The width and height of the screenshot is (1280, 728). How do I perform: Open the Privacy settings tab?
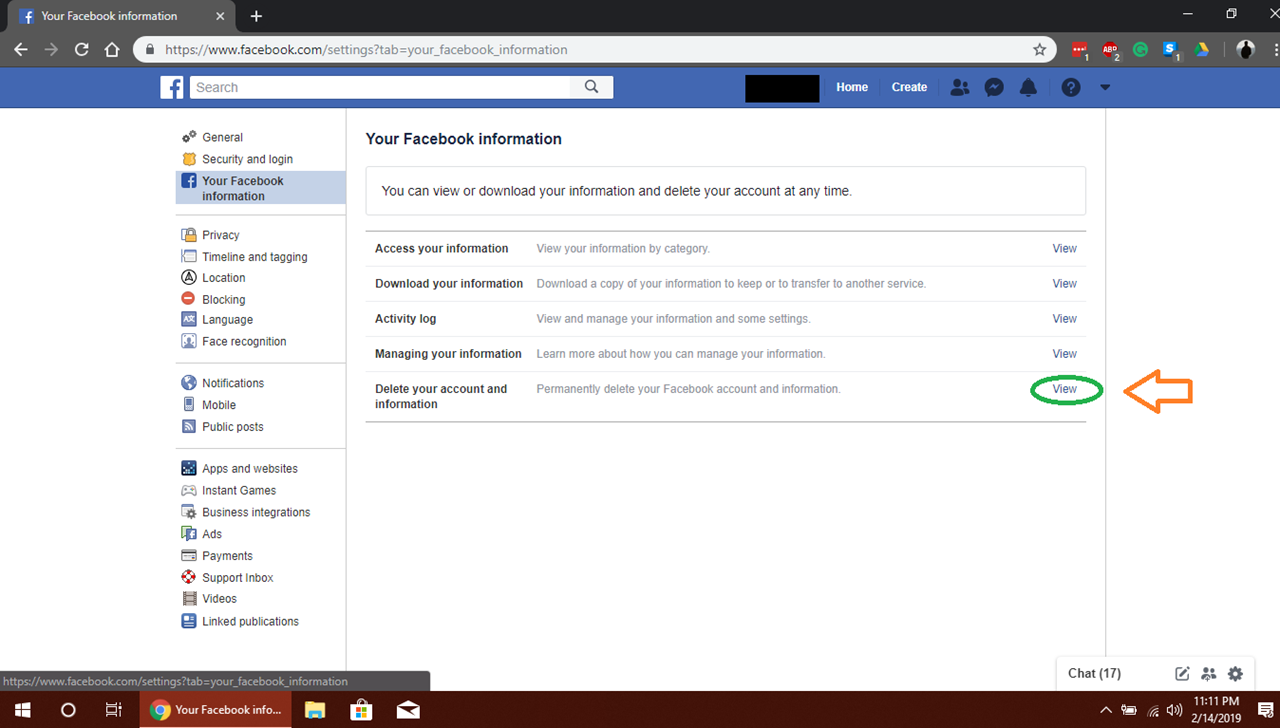pos(220,235)
